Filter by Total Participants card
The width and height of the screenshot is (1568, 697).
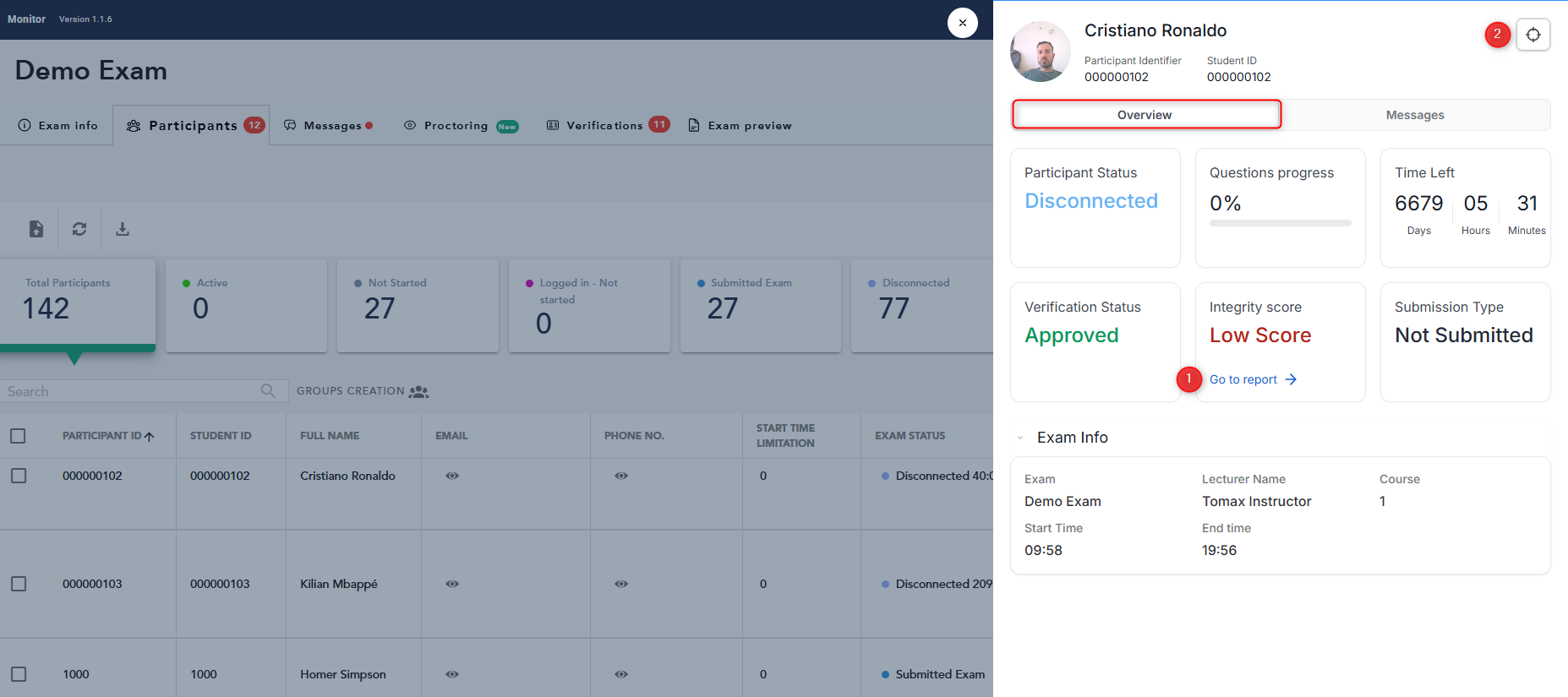78,305
